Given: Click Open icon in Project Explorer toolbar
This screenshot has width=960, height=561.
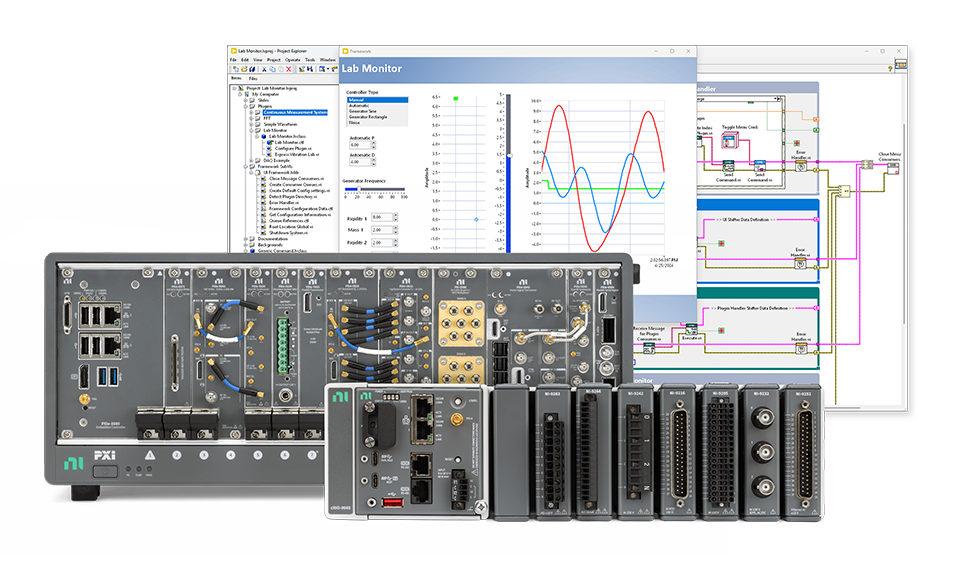Looking at the screenshot, I should pyautogui.click(x=244, y=69).
